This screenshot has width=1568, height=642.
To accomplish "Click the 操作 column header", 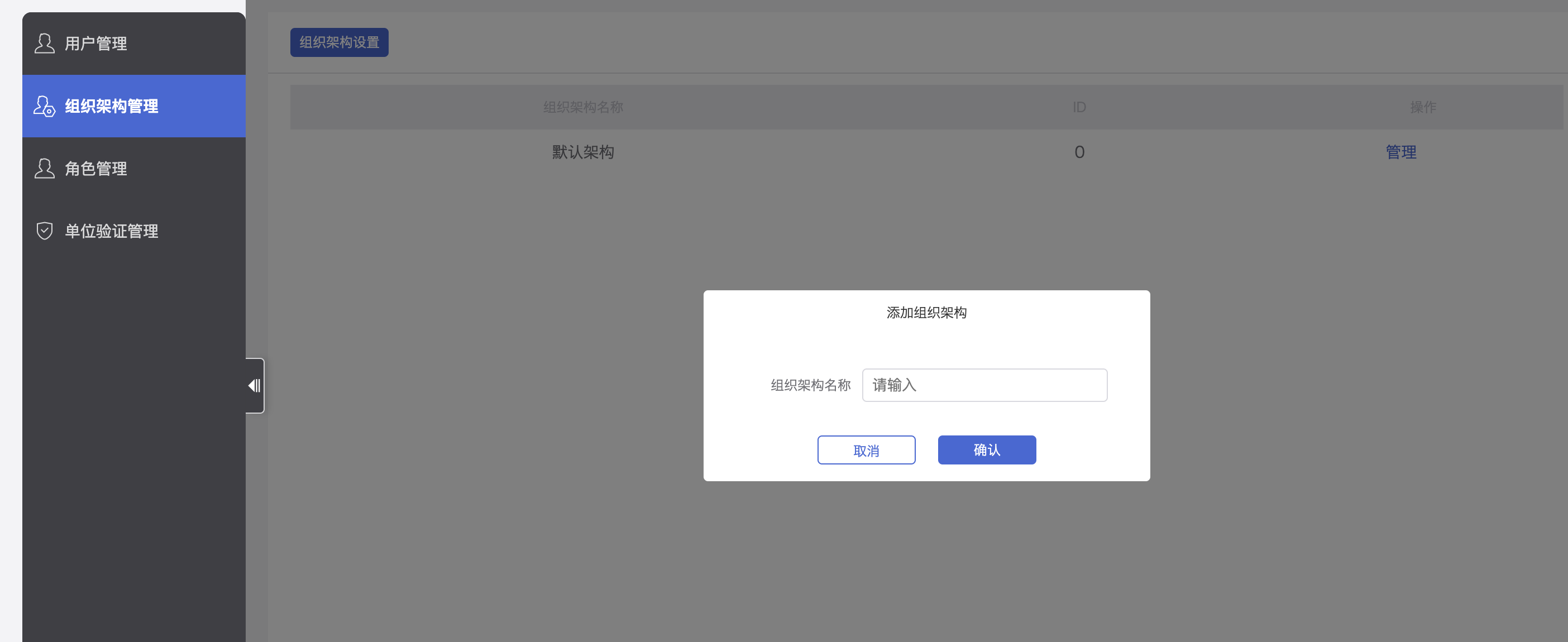I will (1422, 107).
